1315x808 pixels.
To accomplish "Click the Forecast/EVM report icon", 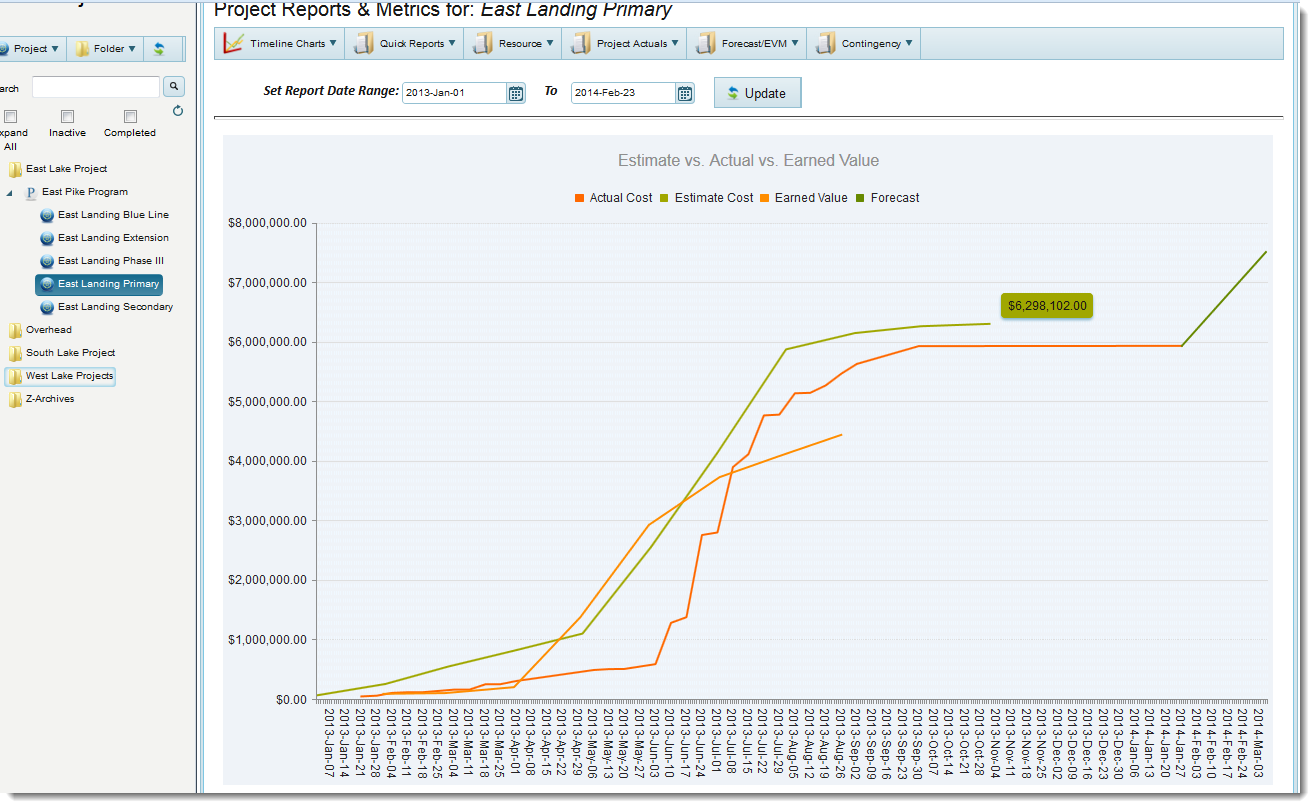I will tap(704, 43).
